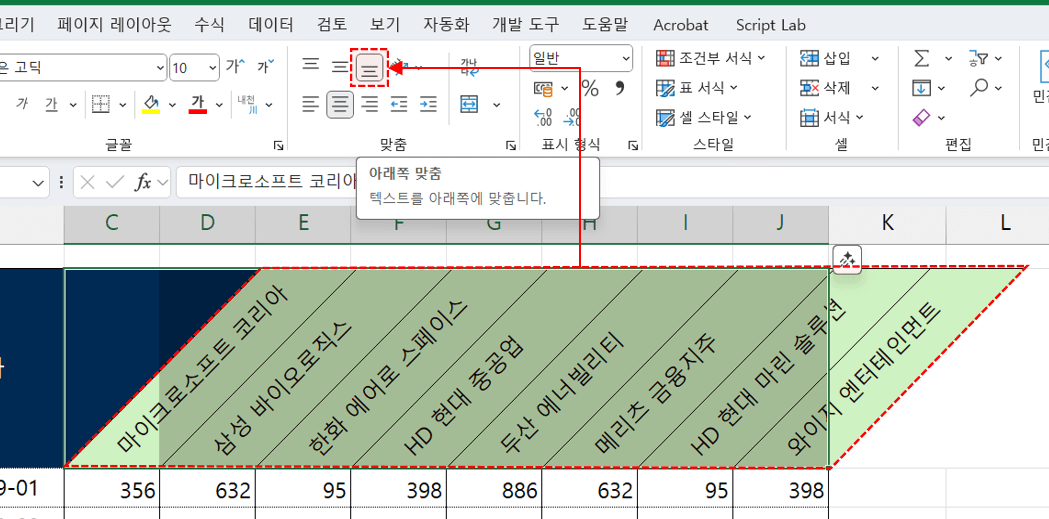
Task: Open 일반 number format combo box
Action: (x=581, y=59)
